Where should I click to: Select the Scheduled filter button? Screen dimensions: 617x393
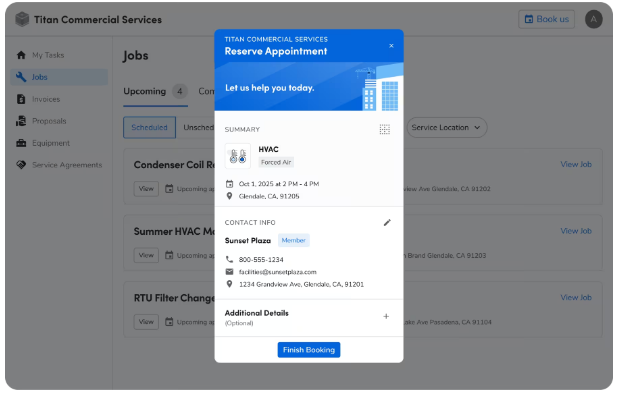(150, 127)
